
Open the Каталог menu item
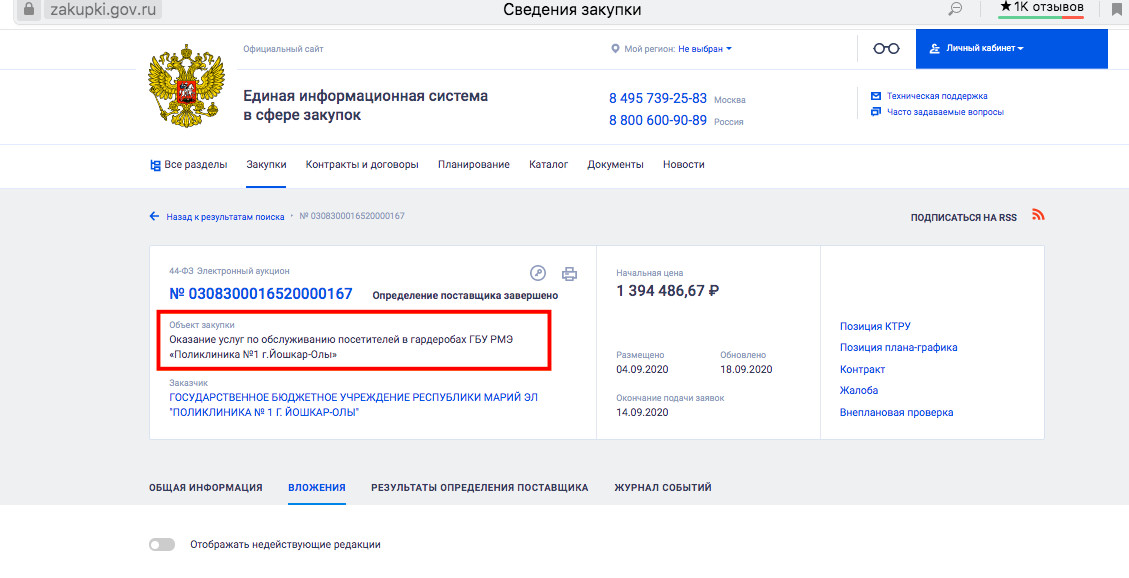[548, 165]
